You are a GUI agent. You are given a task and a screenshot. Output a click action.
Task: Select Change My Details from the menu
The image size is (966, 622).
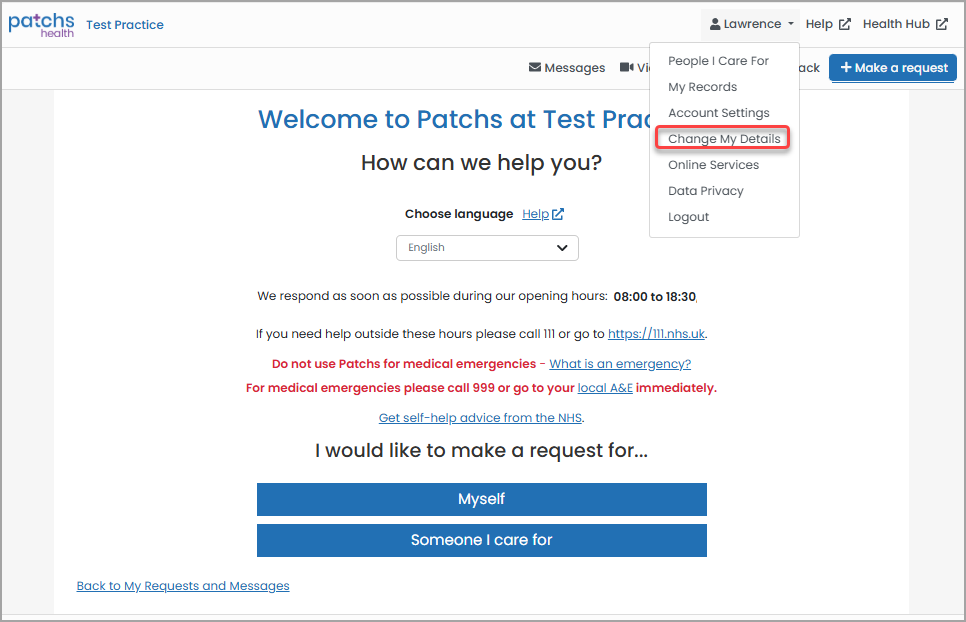click(x=722, y=138)
